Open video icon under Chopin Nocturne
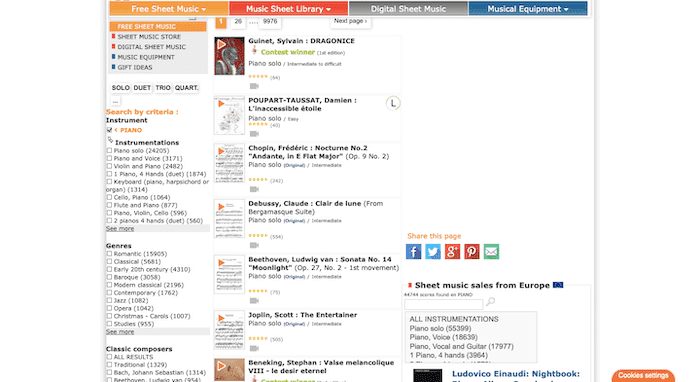This screenshot has height=382, width=700. coord(254,189)
